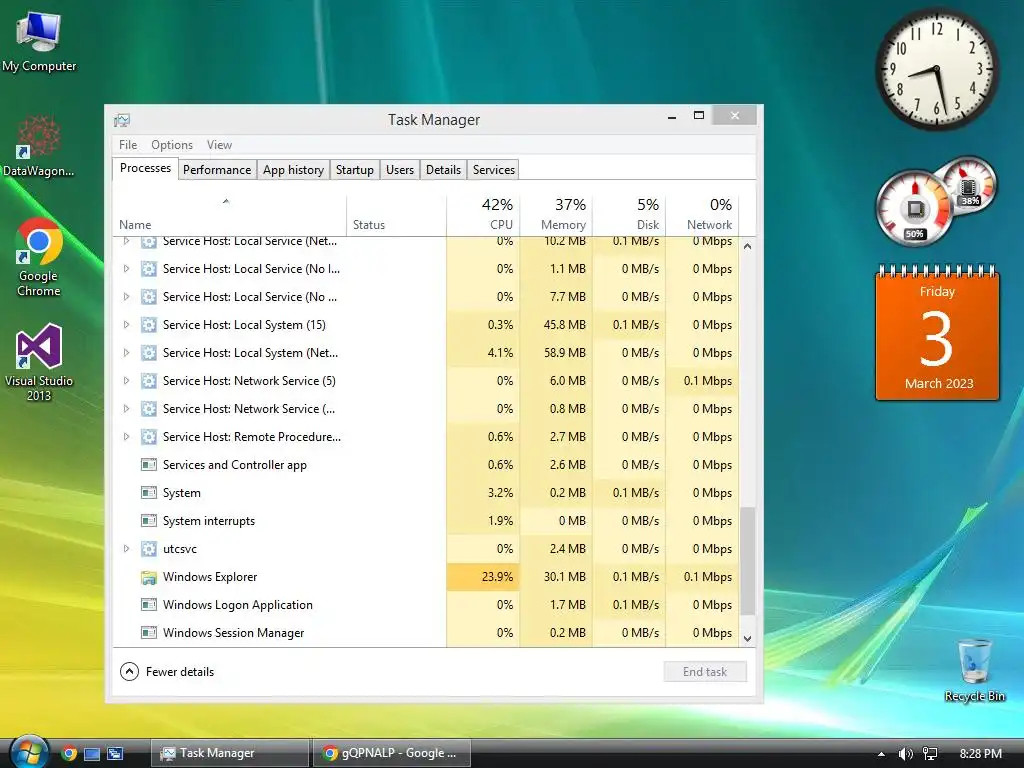The image size is (1024, 768).
Task: Open the volume speaker tray icon
Action: [905, 754]
